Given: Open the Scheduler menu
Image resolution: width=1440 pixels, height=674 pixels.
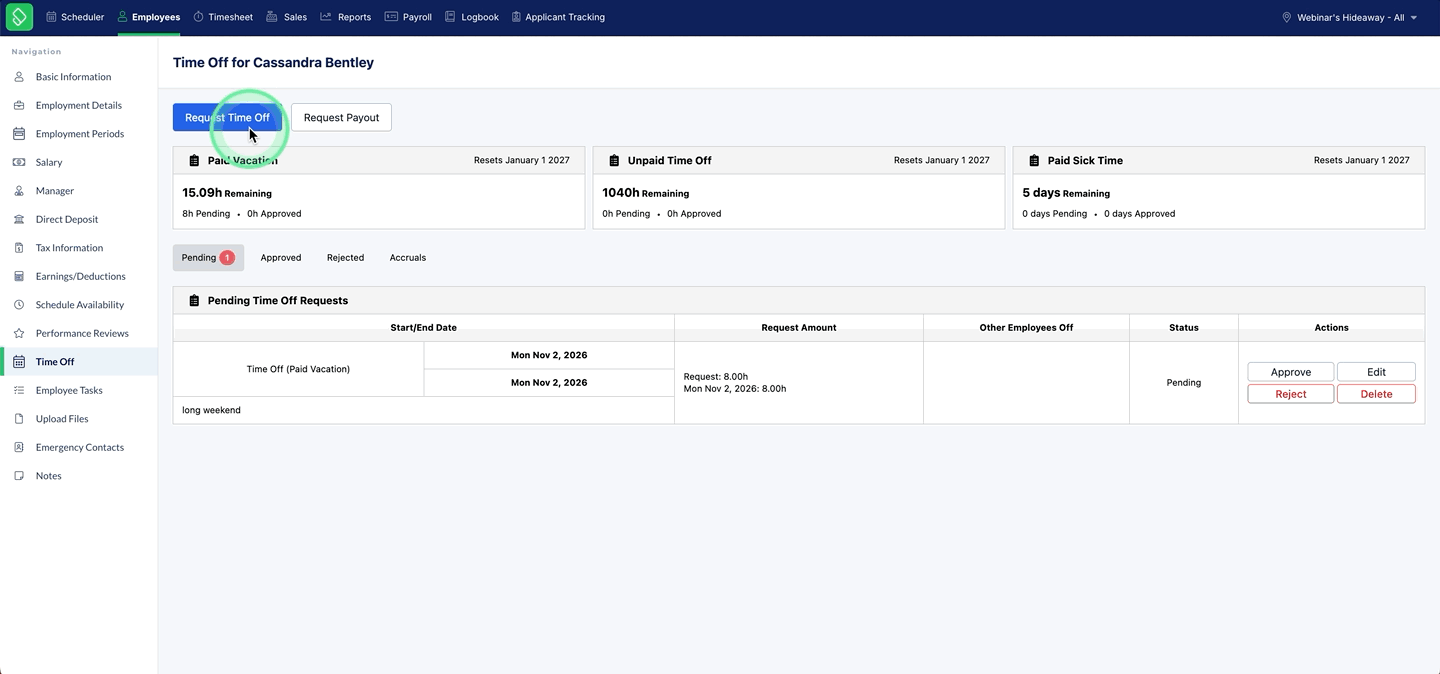Looking at the screenshot, I should pyautogui.click(x=75, y=17).
